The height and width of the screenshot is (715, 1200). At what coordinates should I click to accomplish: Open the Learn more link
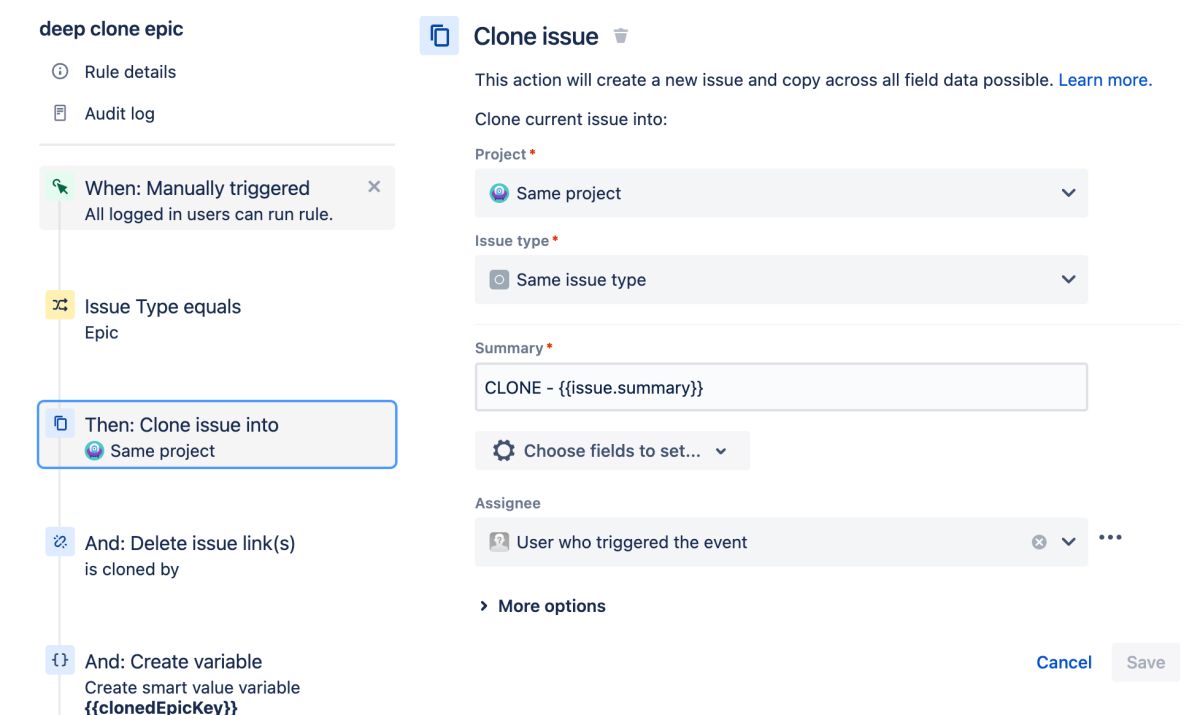1105,80
